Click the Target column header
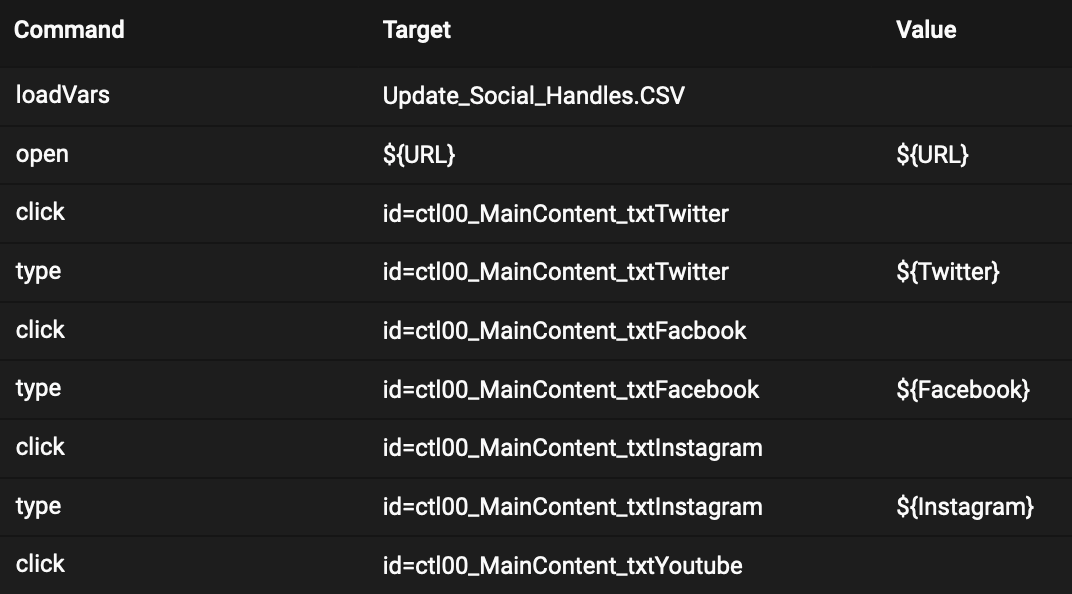Viewport: 1072px width, 594px height. (416, 30)
